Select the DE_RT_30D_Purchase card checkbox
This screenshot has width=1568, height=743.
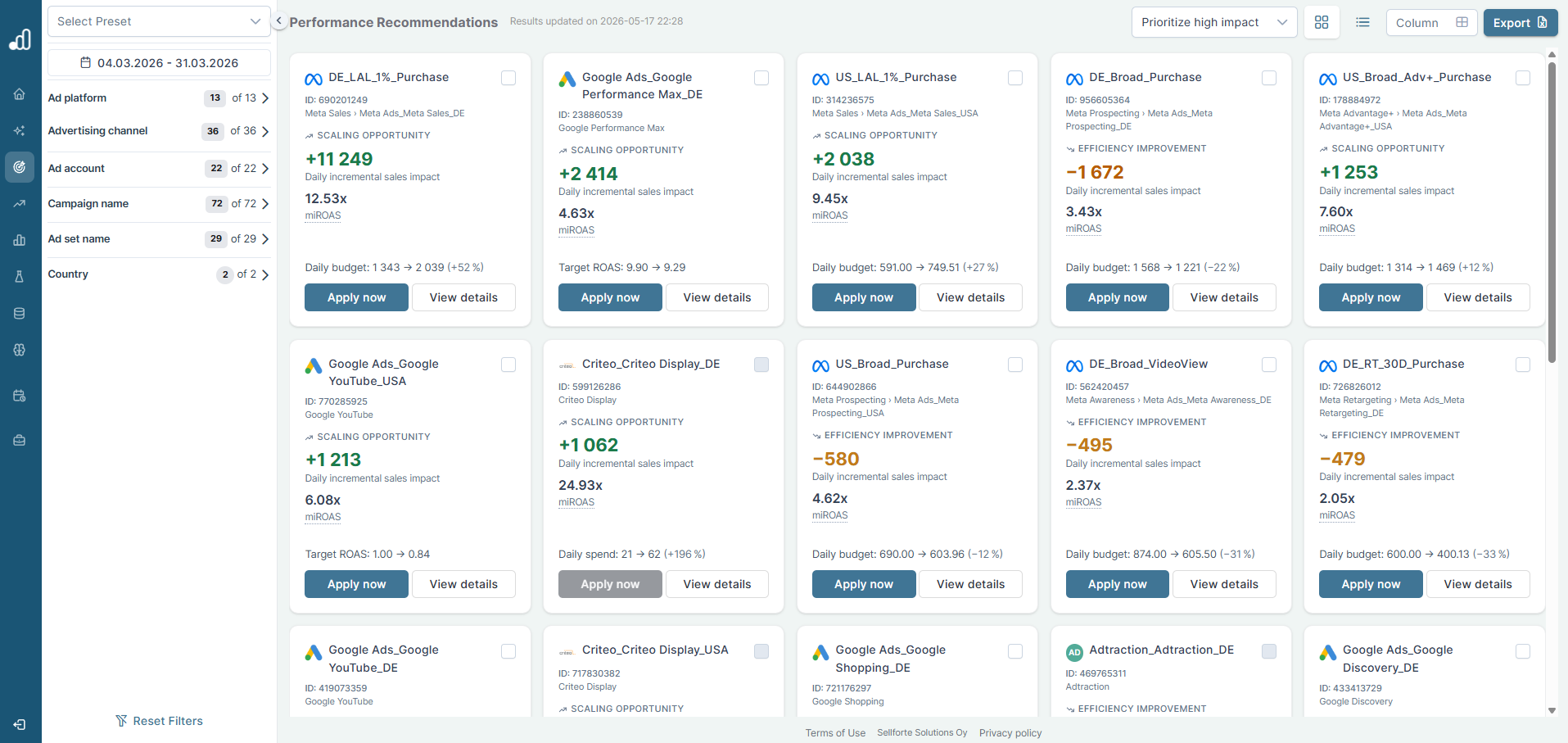point(1523,365)
